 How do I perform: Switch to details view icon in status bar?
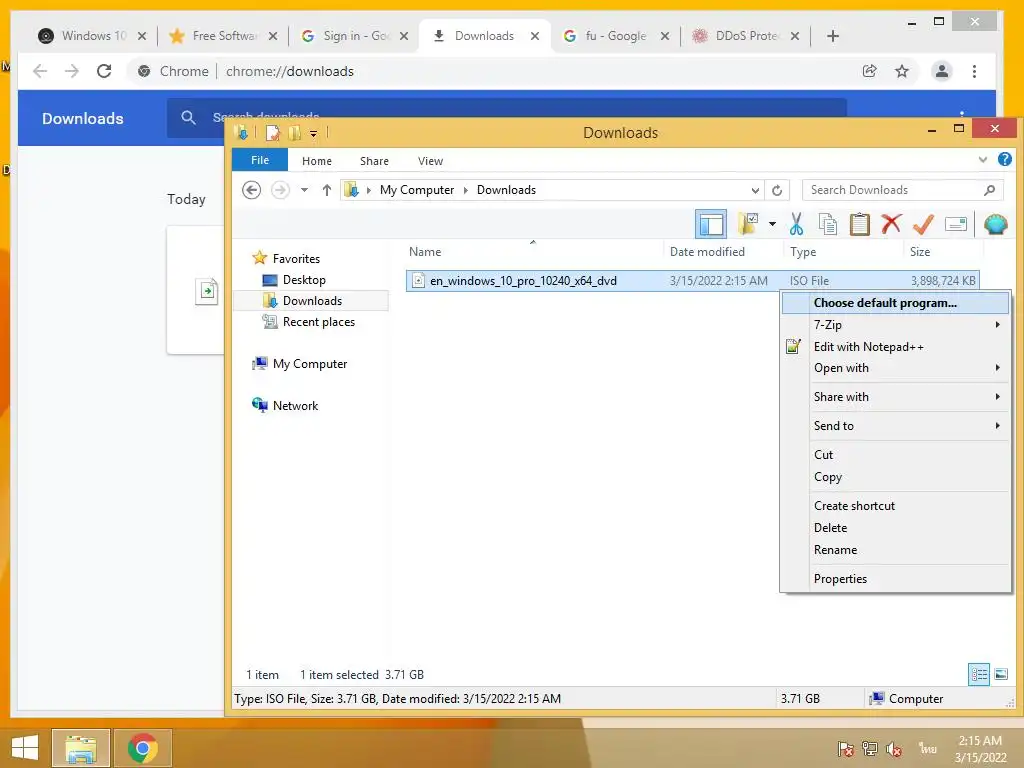coord(979,675)
